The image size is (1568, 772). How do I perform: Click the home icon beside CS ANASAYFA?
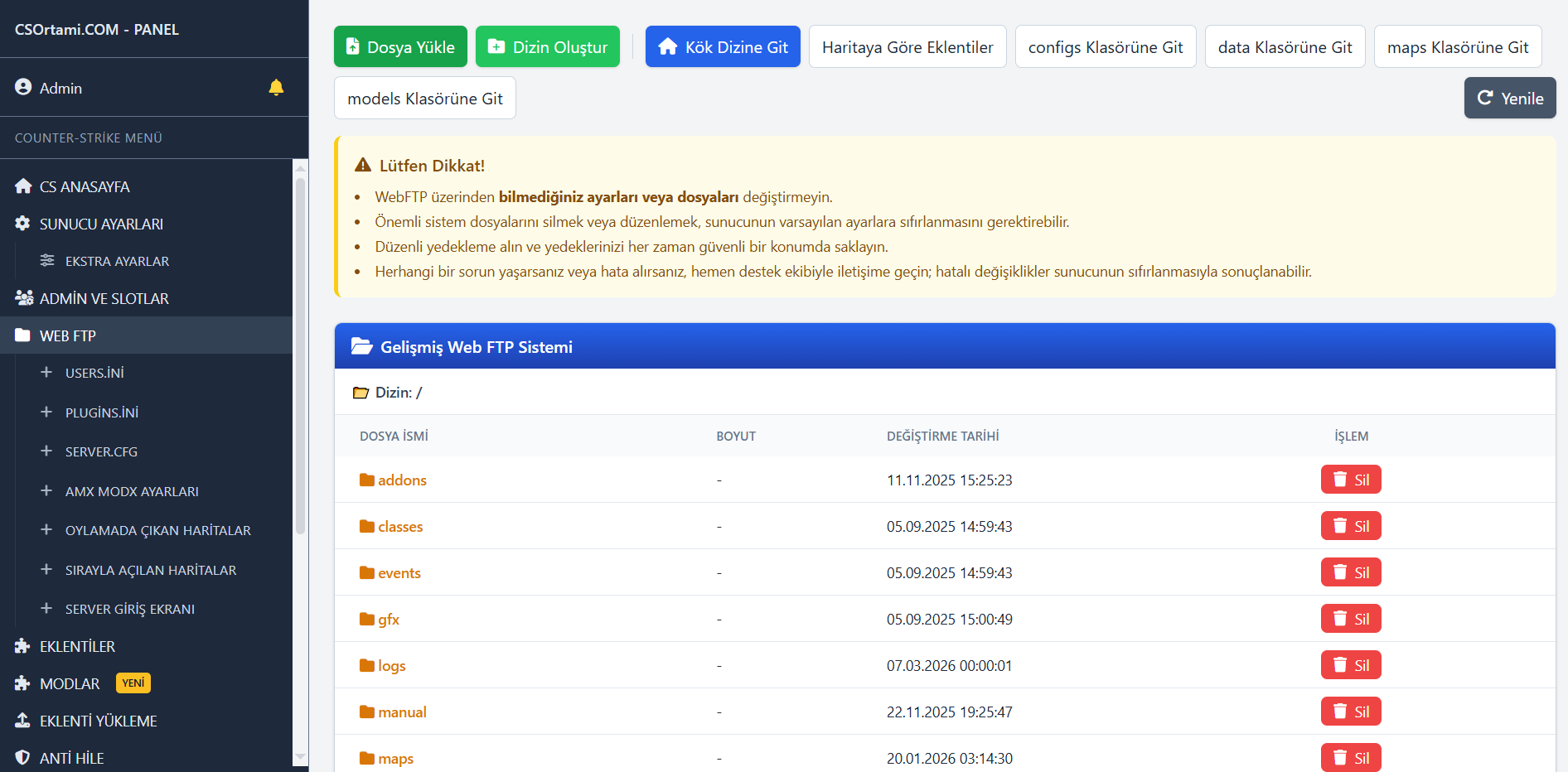click(x=23, y=186)
